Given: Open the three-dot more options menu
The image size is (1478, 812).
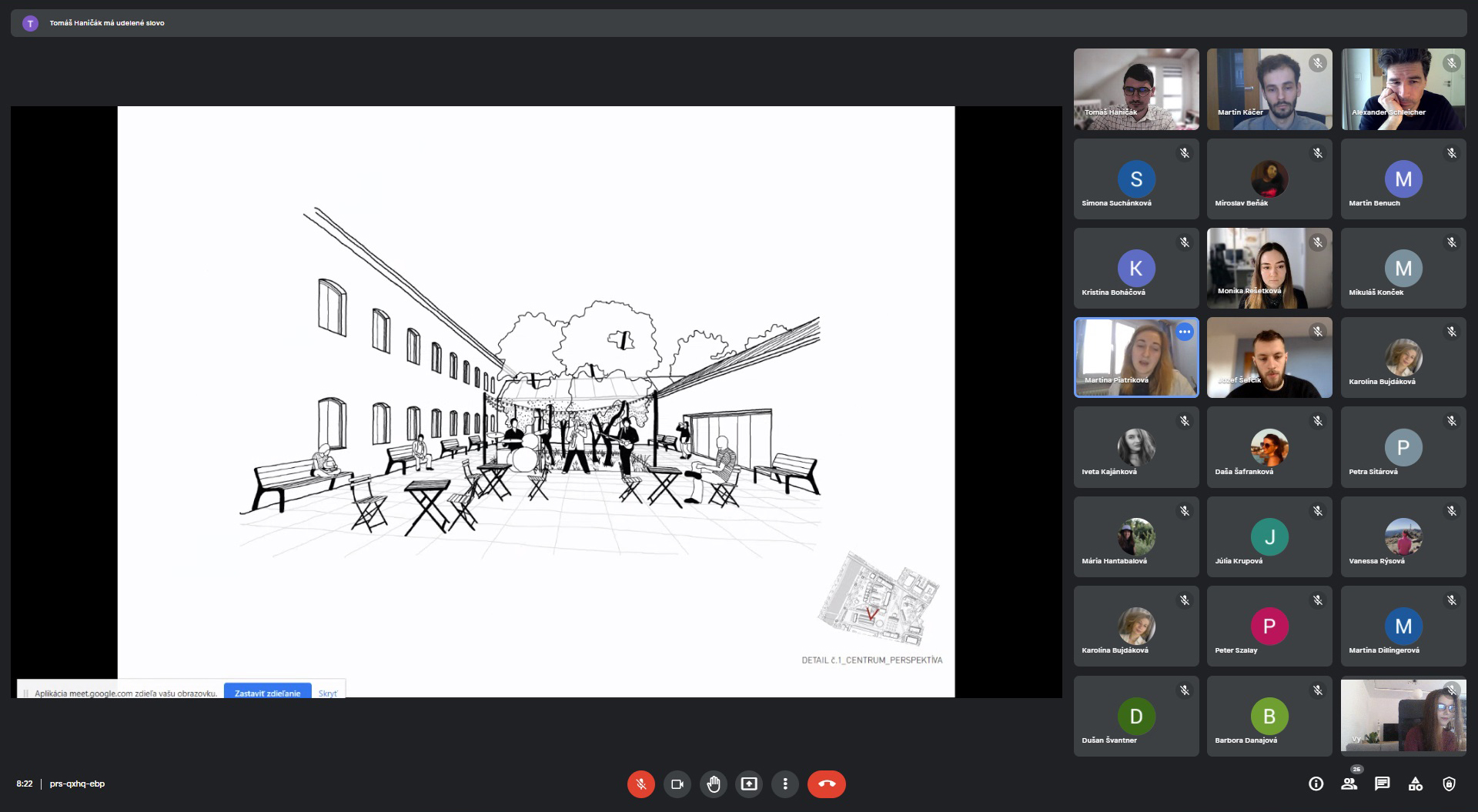Looking at the screenshot, I should tap(785, 784).
